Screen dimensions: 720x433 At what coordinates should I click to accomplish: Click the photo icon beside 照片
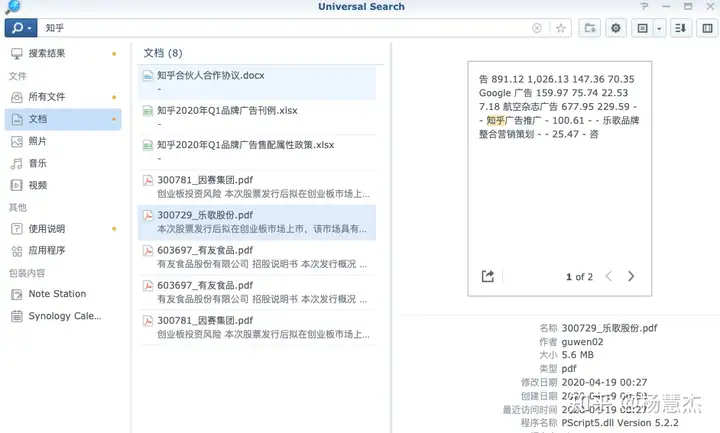pyautogui.click(x=17, y=141)
